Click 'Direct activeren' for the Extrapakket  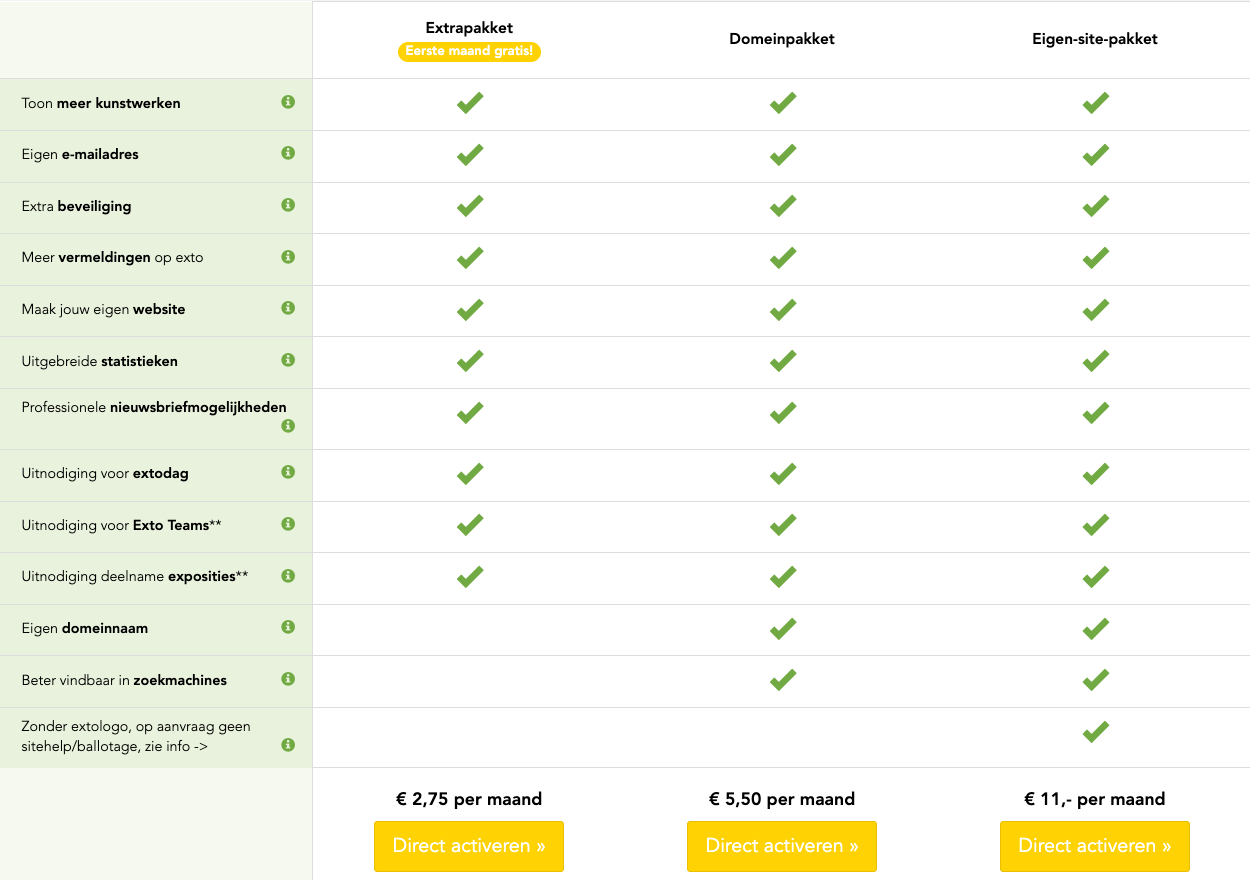click(469, 846)
